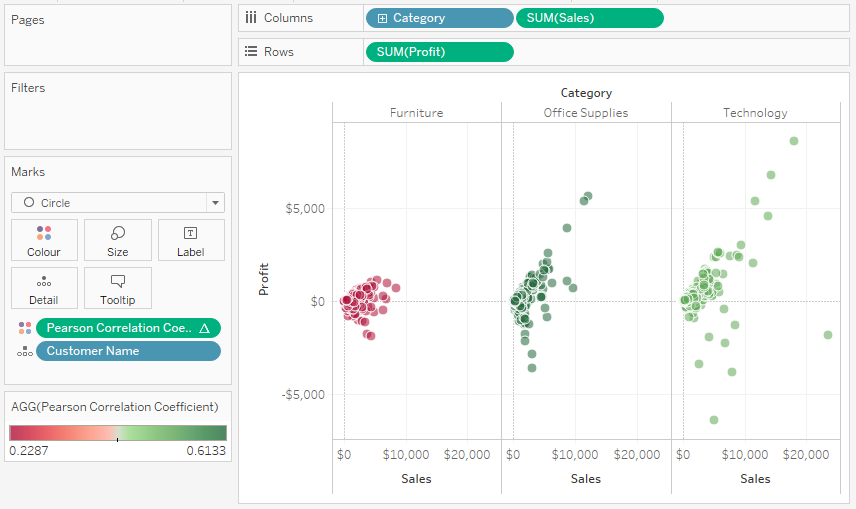Click the $0 Profit axis label

click(x=318, y=301)
